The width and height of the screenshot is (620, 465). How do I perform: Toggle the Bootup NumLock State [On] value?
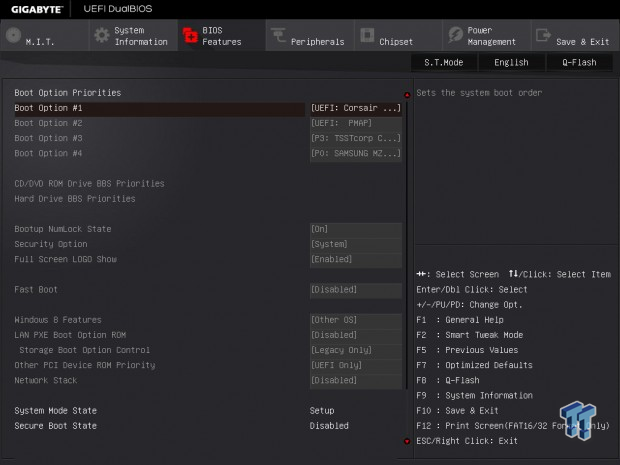click(356, 229)
